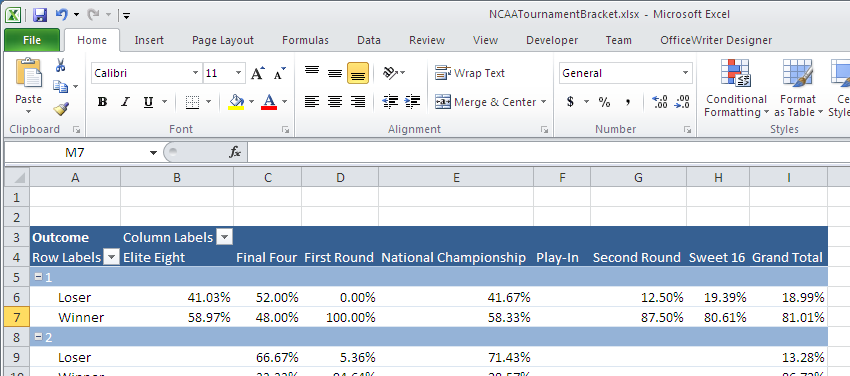Increase indent icon
The image size is (850, 376).
coord(413,101)
